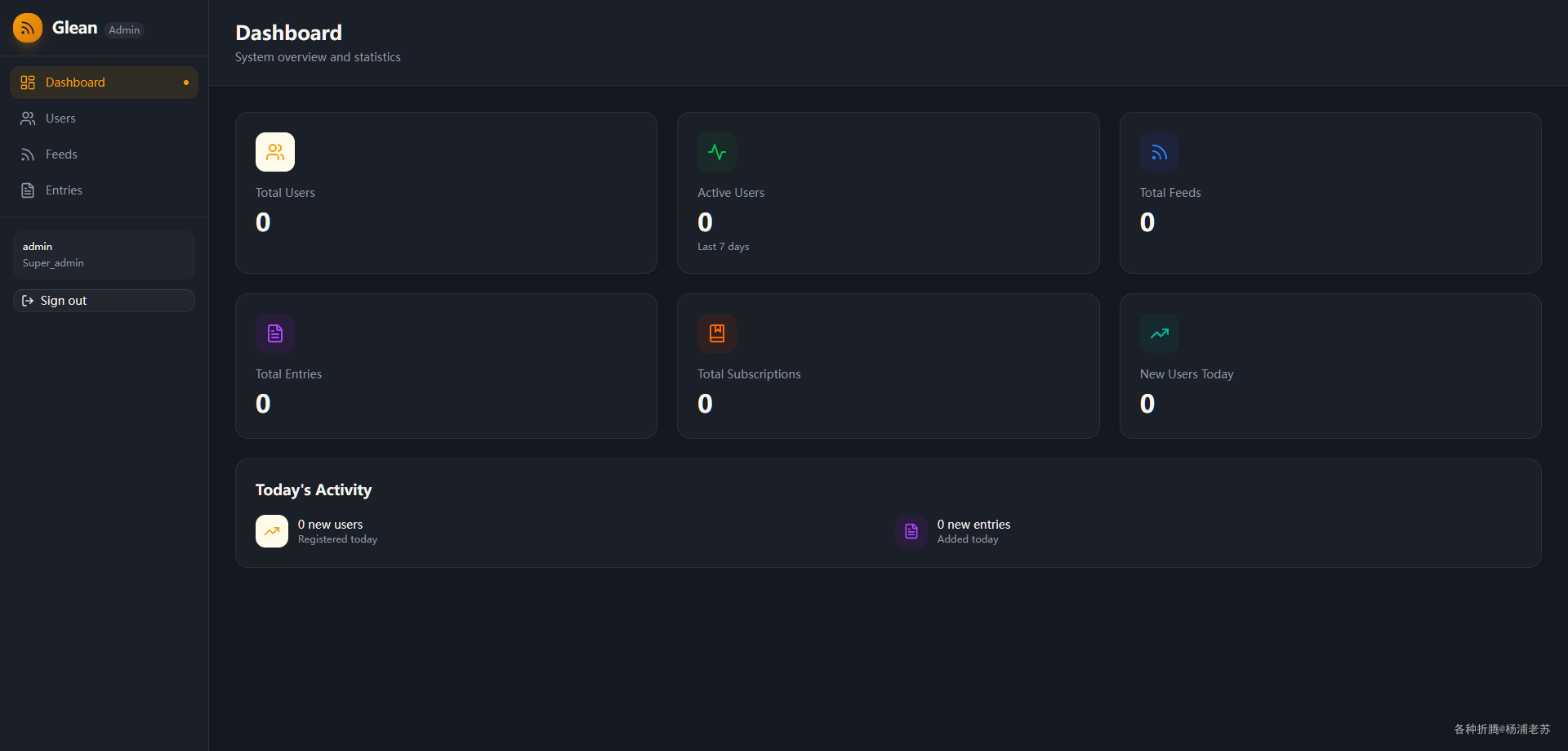Click the Admin badge next to Glean

tap(124, 30)
